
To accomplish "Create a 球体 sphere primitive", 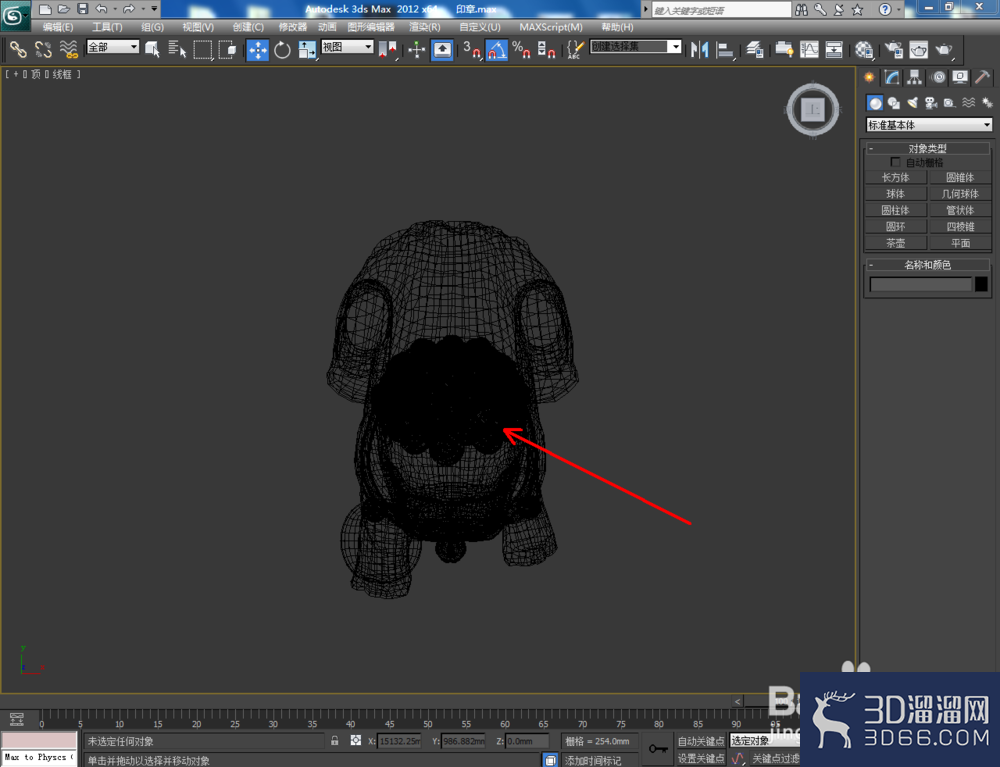I will tap(895, 194).
